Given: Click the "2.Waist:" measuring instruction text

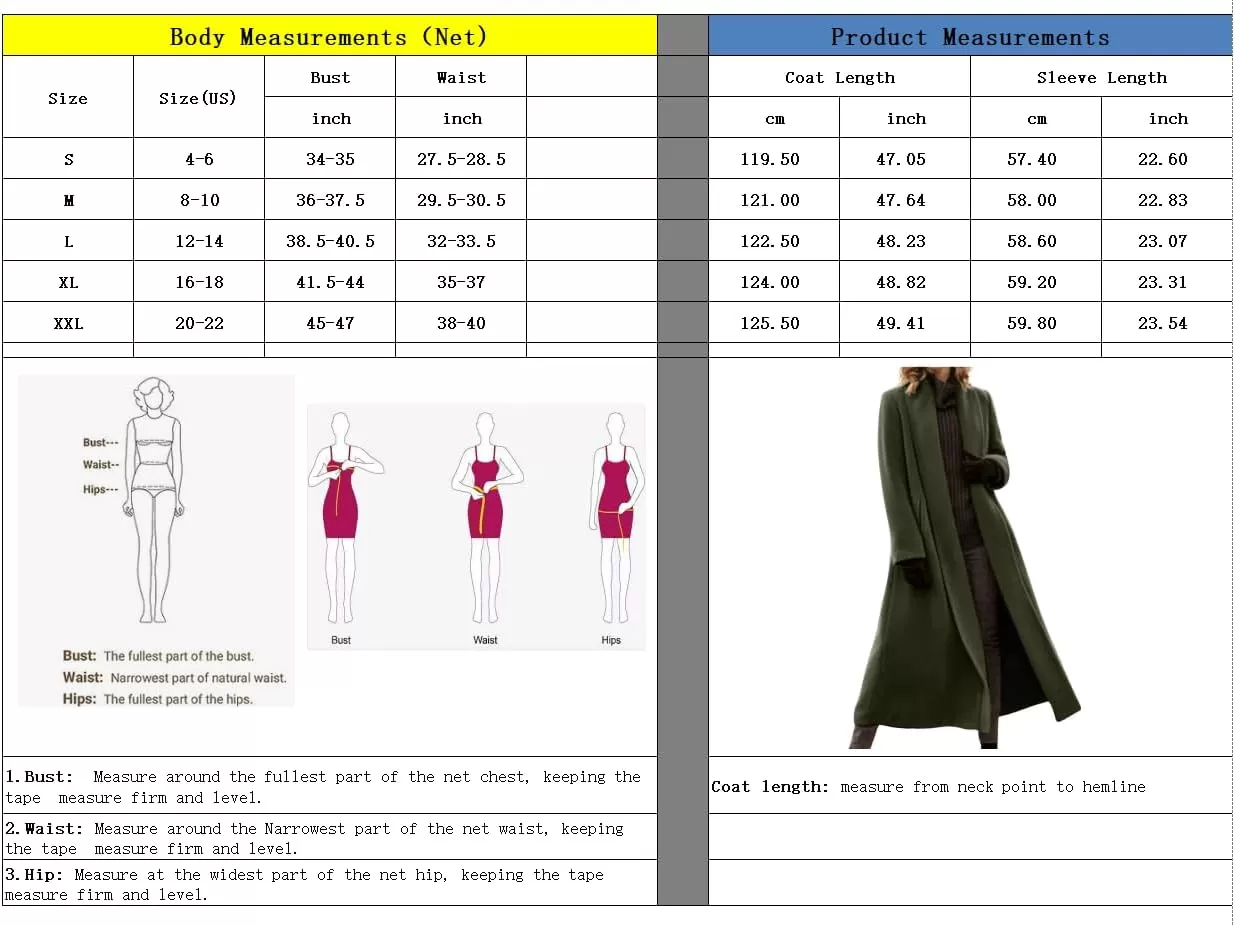Looking at the screenshot, I should (314, 838).
